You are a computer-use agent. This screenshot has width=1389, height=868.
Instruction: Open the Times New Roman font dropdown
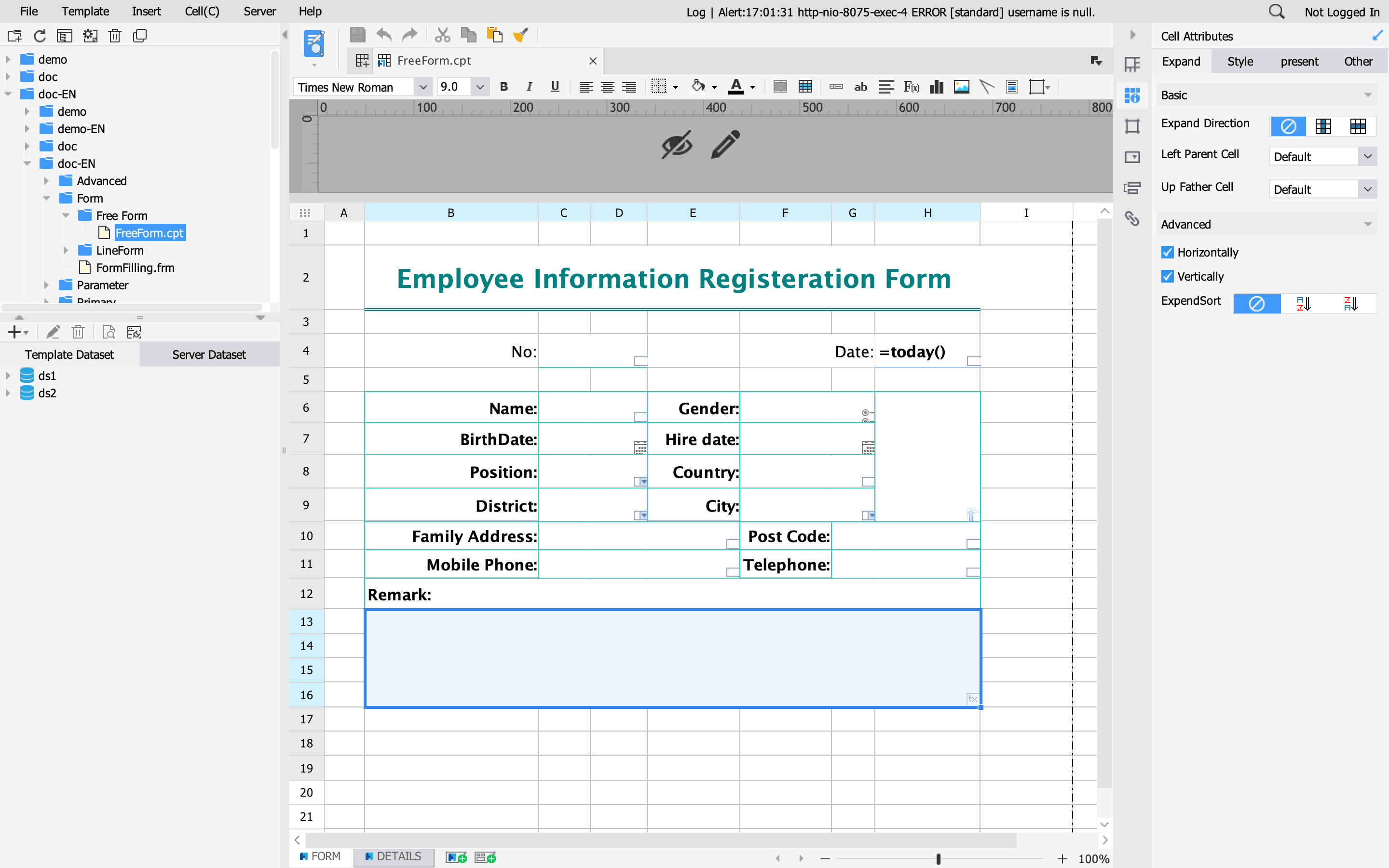pyautogui.click(x=423, y=87)
